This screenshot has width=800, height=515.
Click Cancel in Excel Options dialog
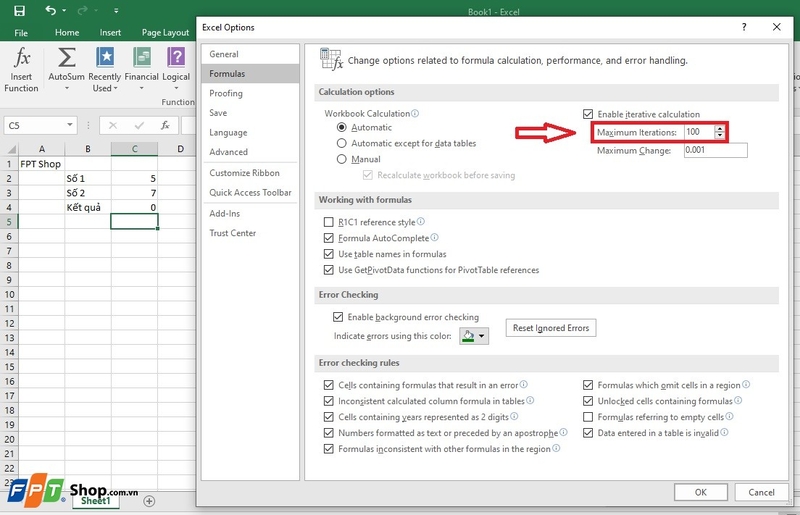[x=761, y=492]
